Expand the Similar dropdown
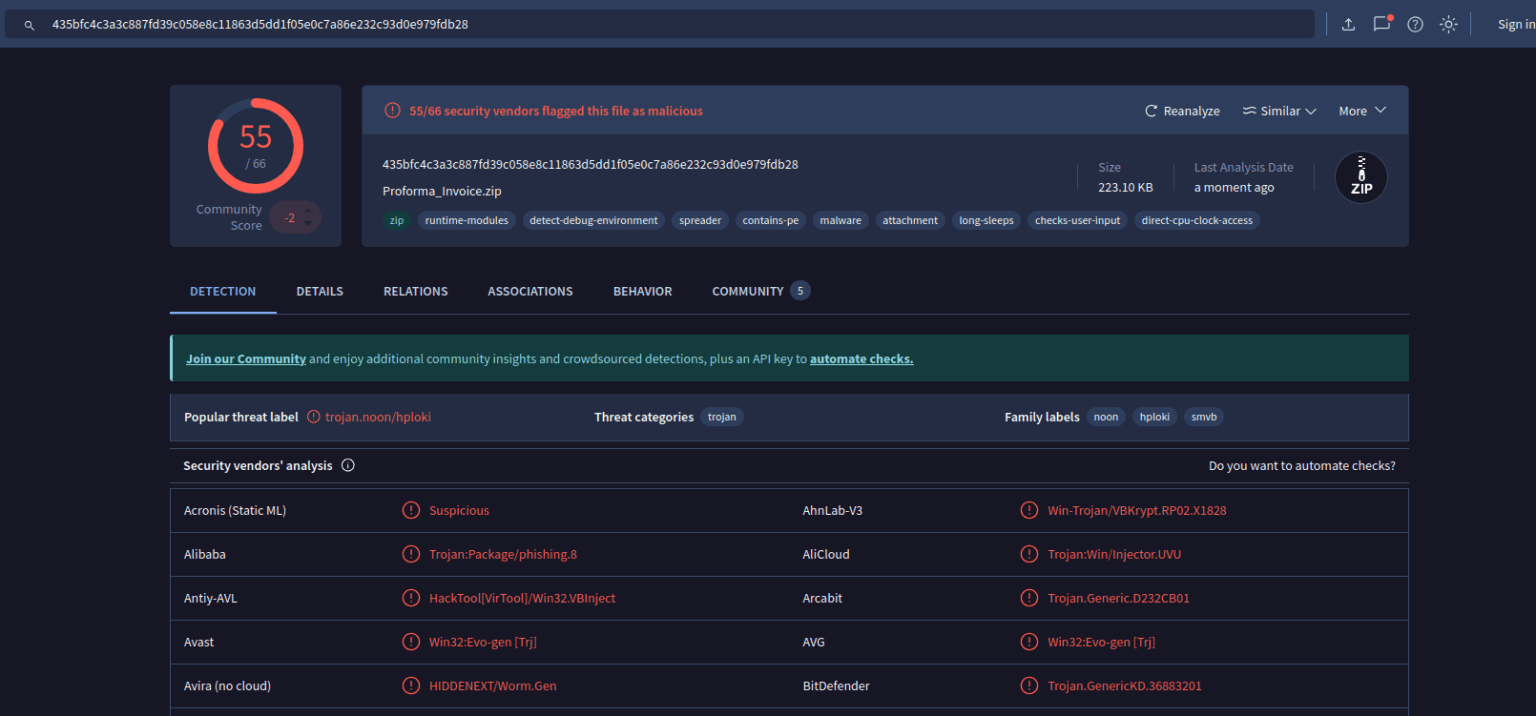 (x=1278, y=110)
